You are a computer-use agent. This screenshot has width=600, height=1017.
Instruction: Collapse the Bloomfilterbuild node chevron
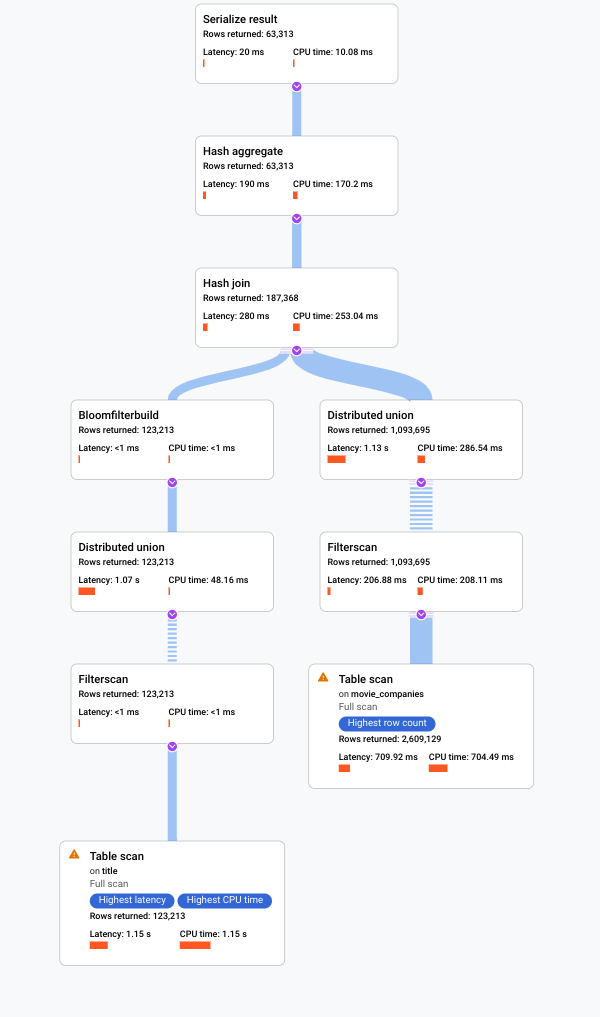point(172,482)
